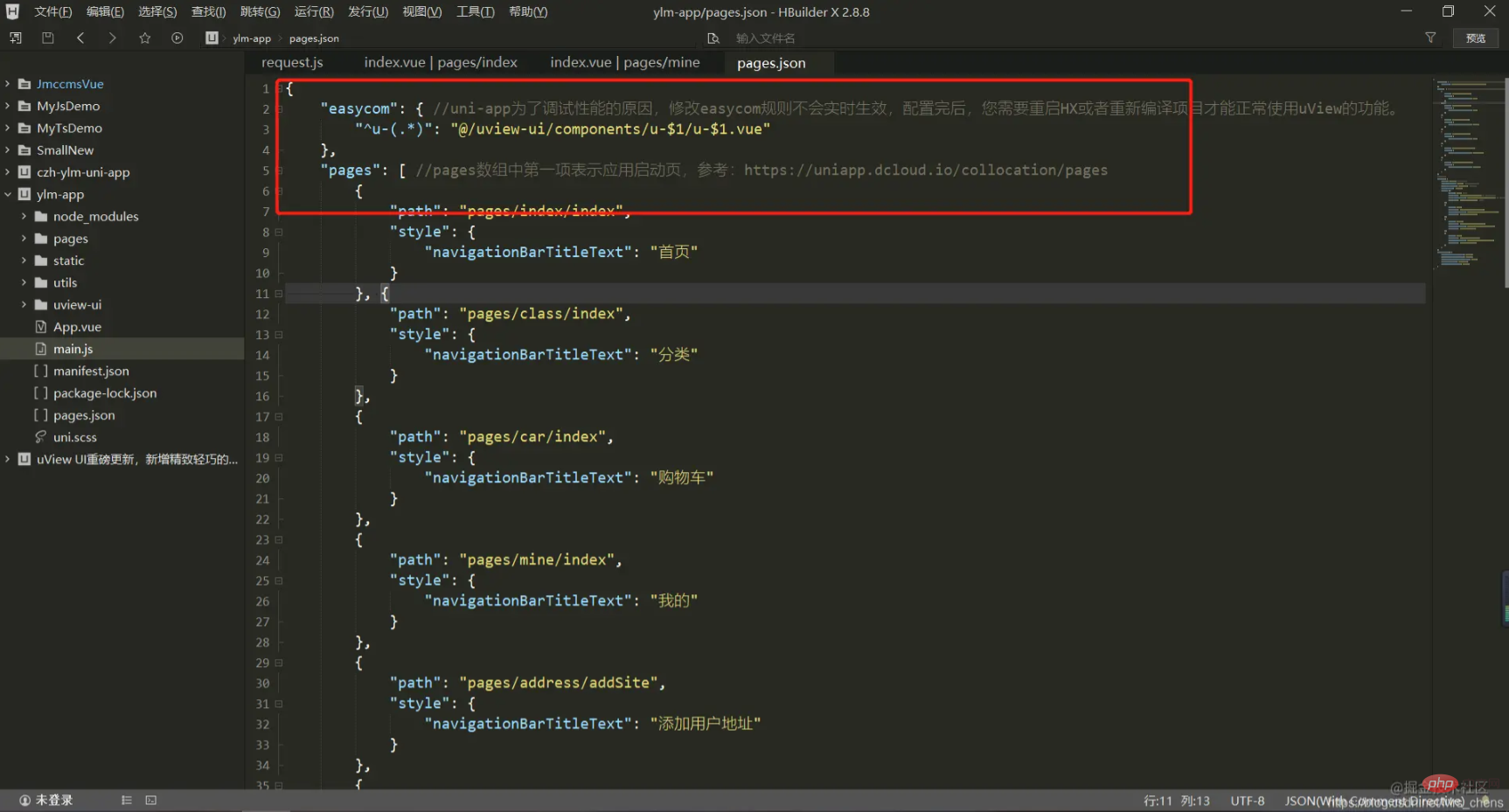1509x812 pixels.
Task: Open the 编辑(E) menu
Action: [x=105, y=11]
